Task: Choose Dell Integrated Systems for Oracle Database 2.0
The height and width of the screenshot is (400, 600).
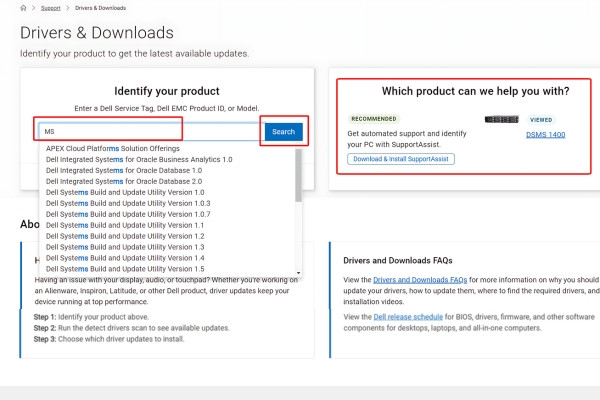Action: [124, 181]
